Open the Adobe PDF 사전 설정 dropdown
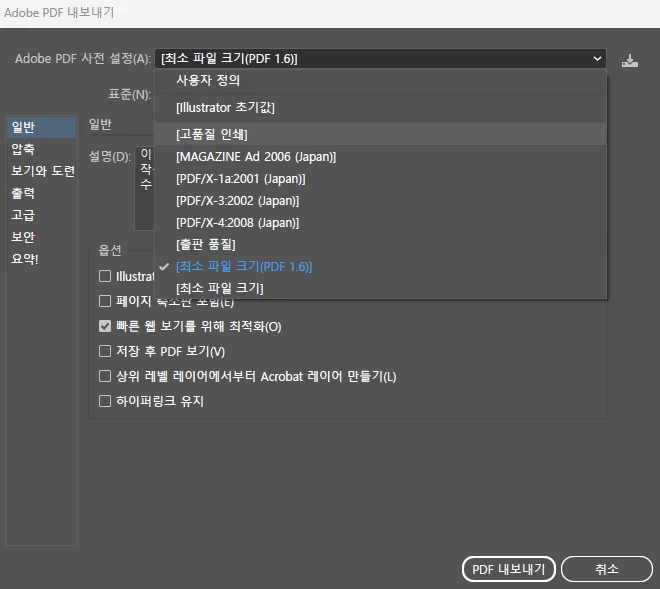 tap(381, 59)
